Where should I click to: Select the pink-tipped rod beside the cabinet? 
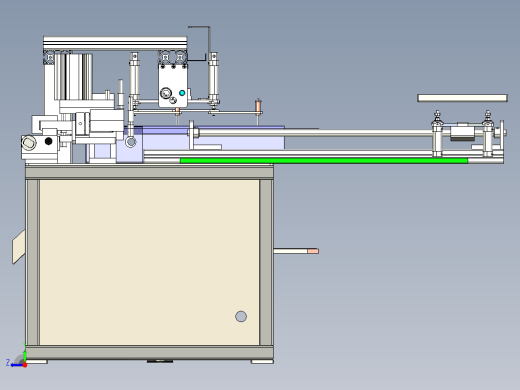[296, 251]
